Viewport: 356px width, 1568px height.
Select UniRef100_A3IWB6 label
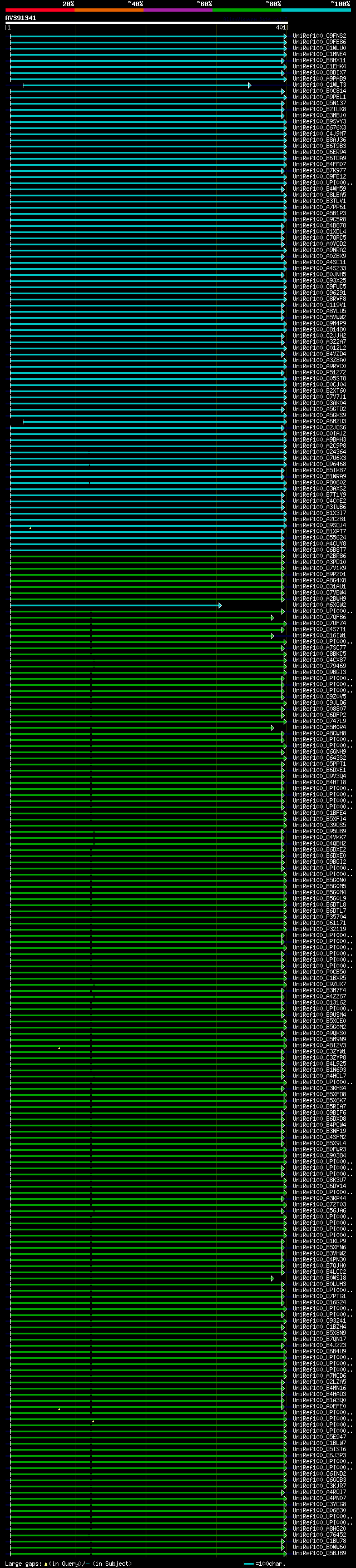click(319, 507)
